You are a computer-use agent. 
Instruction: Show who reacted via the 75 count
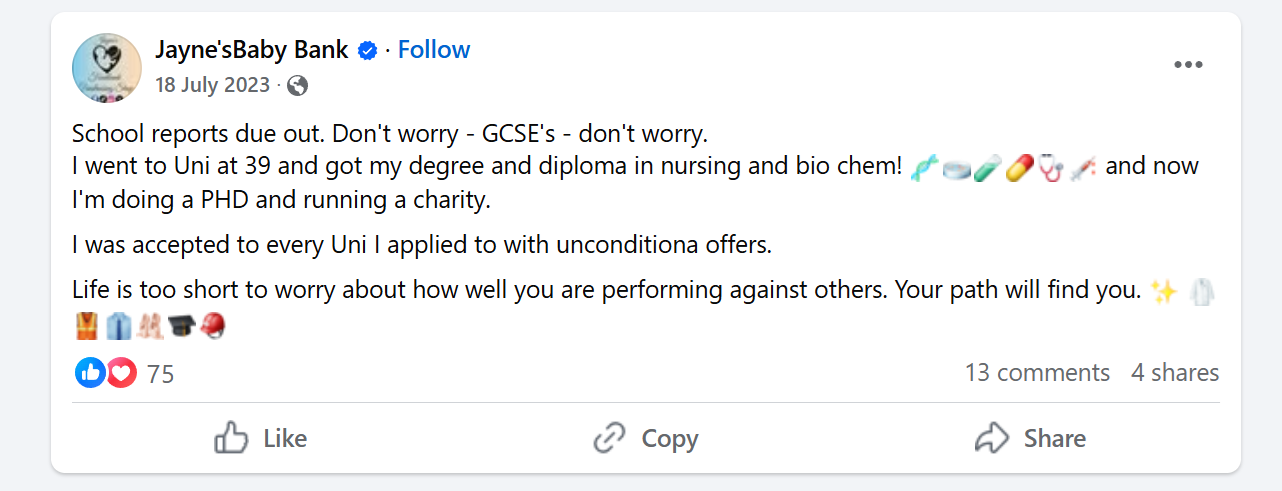(160, 374)
